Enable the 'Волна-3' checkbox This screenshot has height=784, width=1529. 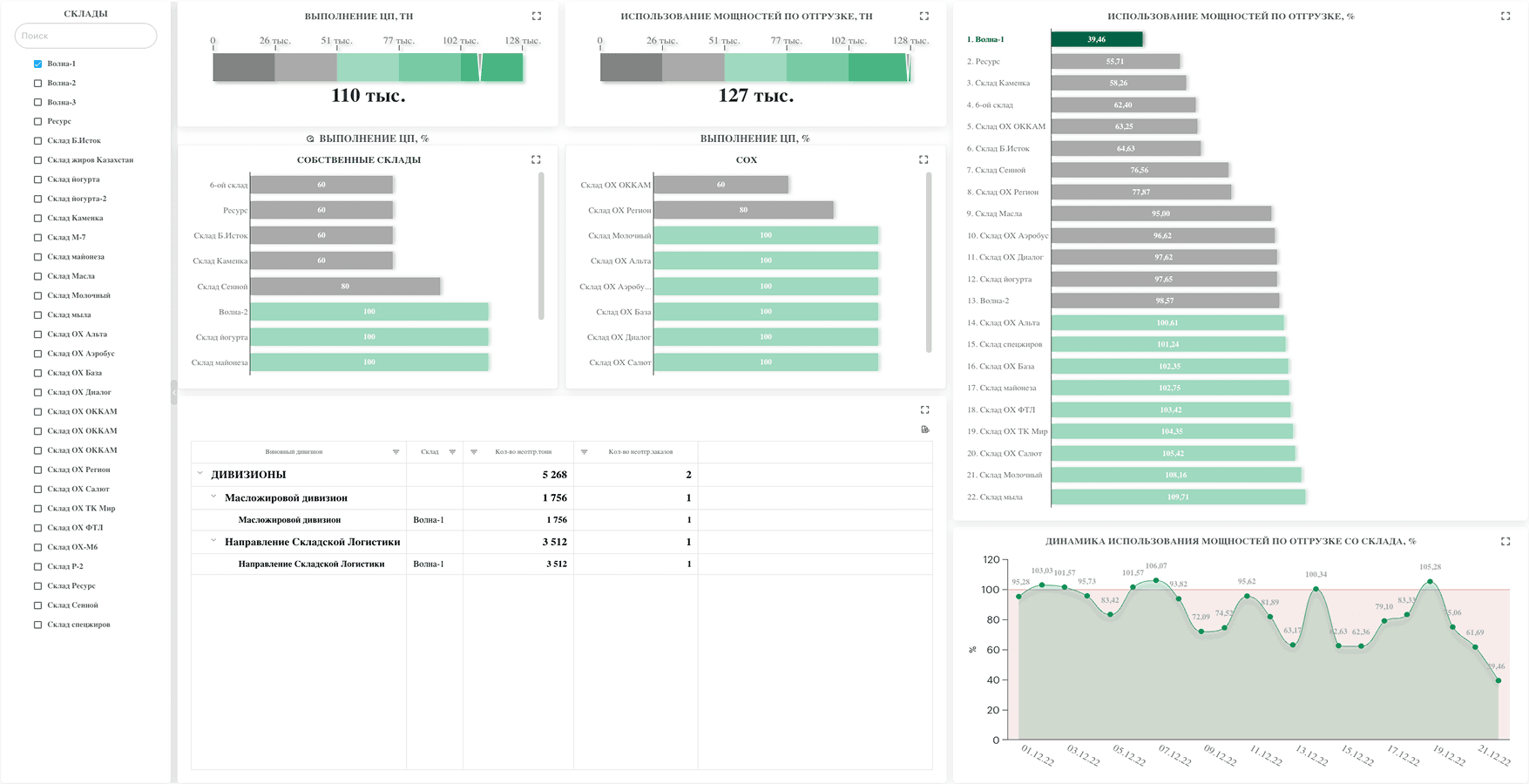point(37,102)
